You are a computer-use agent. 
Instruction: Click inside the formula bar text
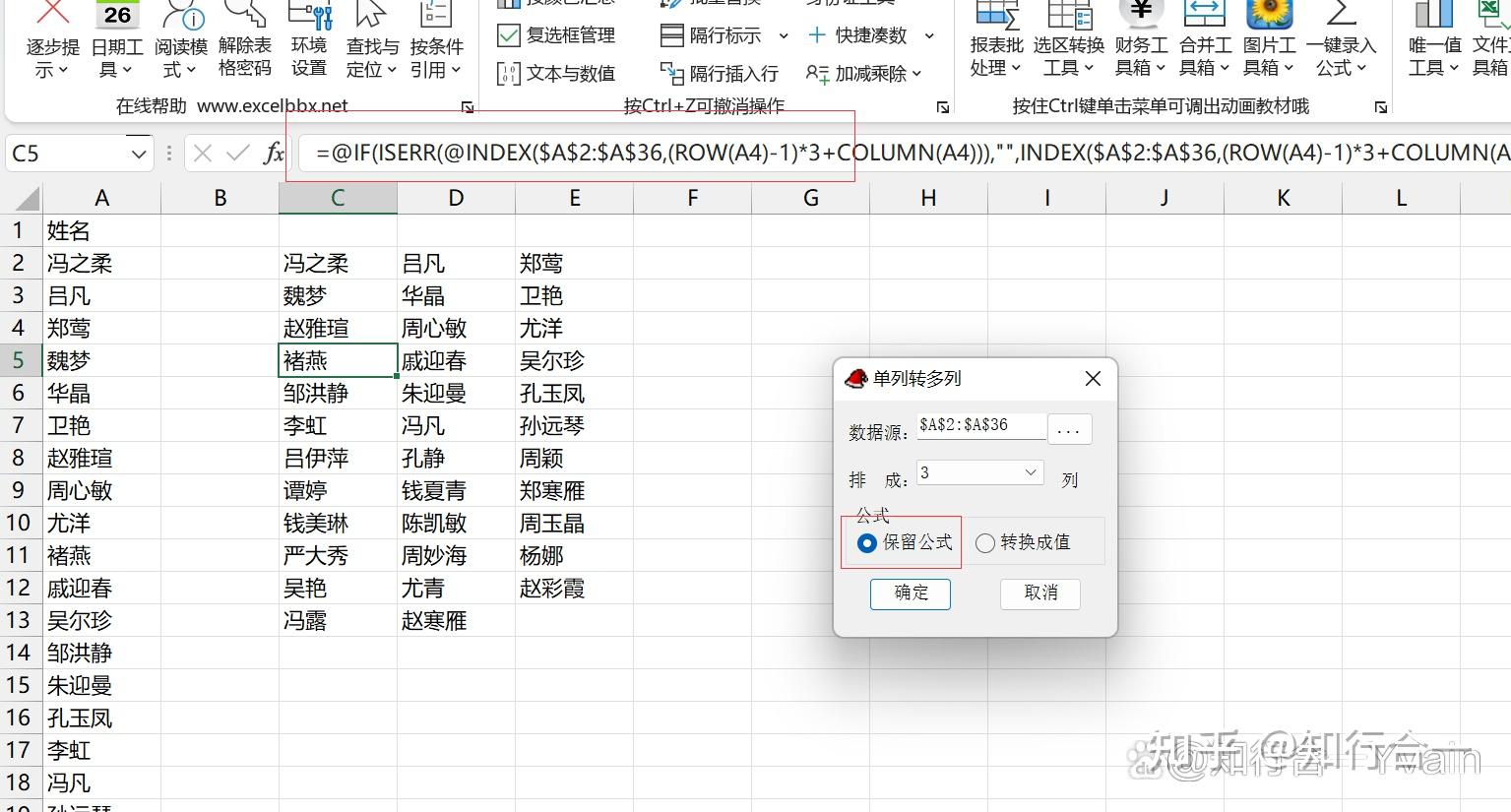(x=906, y=153)
